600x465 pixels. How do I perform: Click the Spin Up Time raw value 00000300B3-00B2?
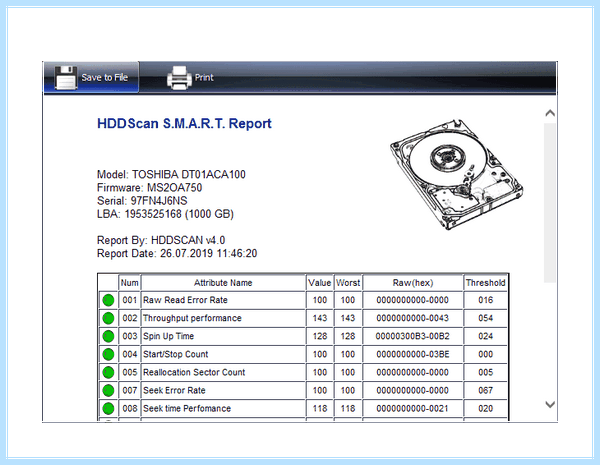[x=412, y=336]
